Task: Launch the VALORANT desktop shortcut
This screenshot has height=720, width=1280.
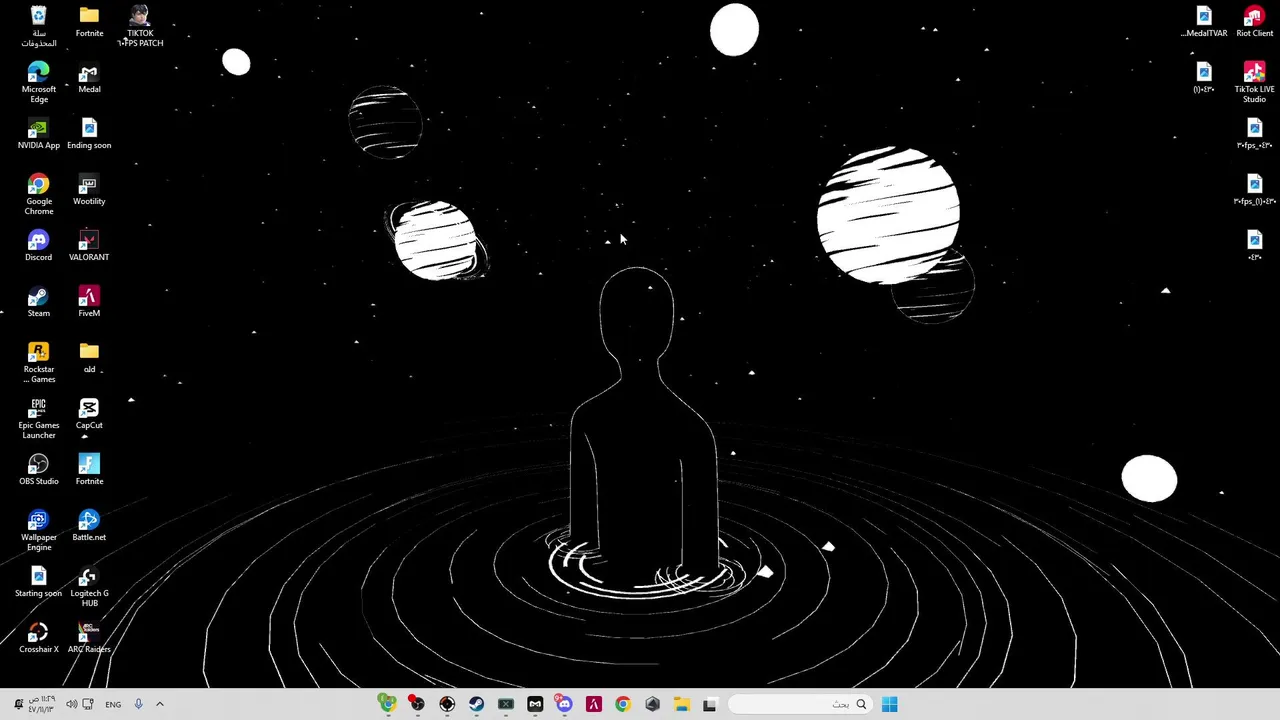Action: point(89,246)
